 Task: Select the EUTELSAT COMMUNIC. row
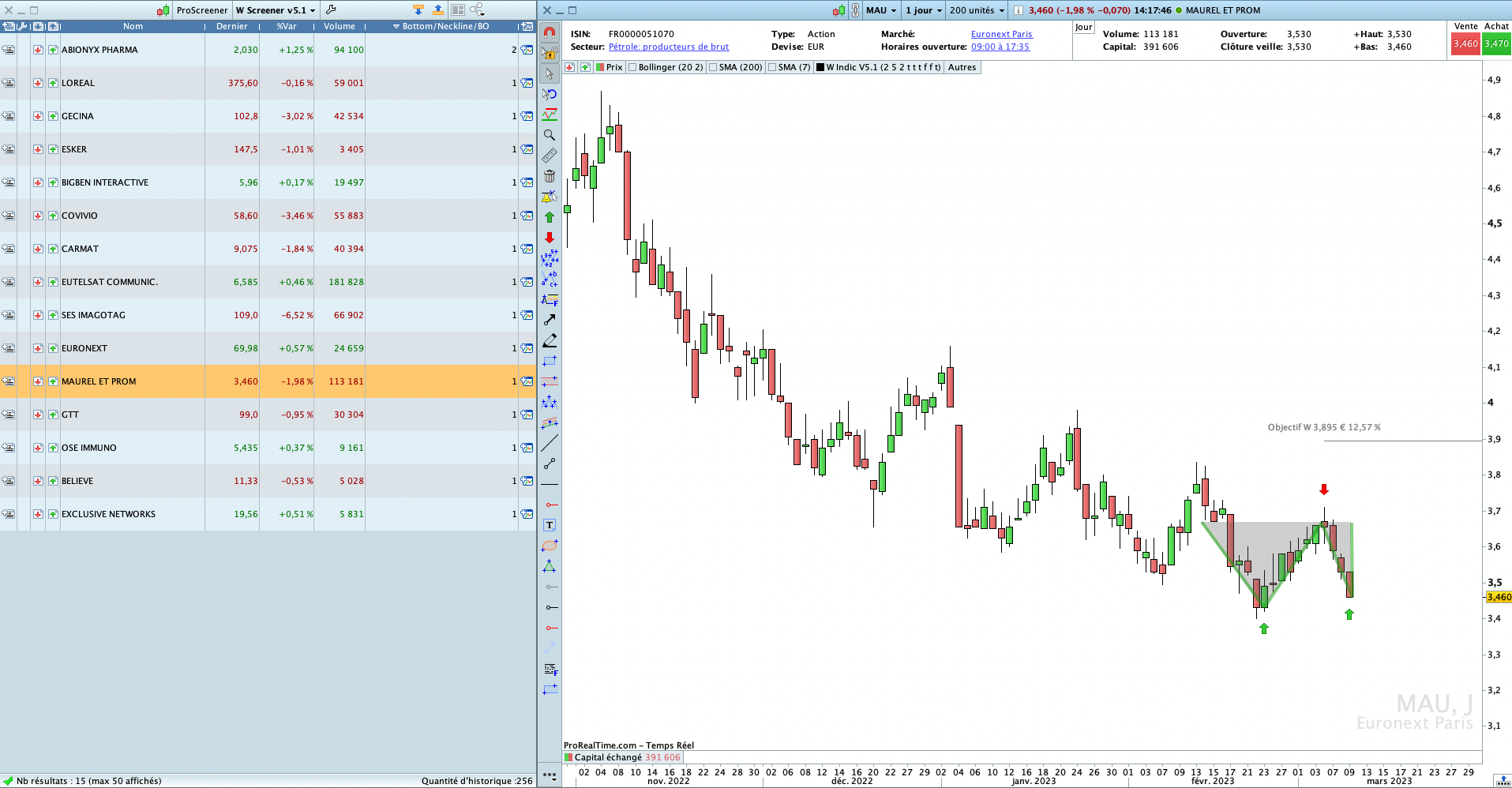tap(268, 282)
